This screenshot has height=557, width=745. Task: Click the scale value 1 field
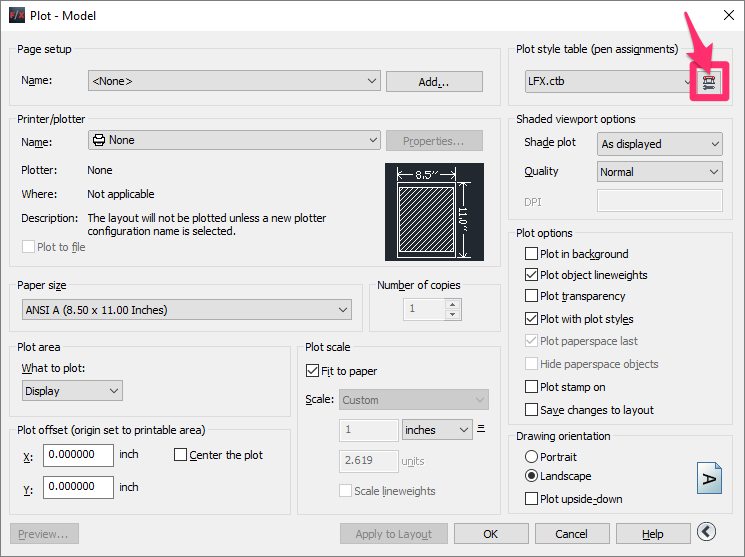pos(369,430)
